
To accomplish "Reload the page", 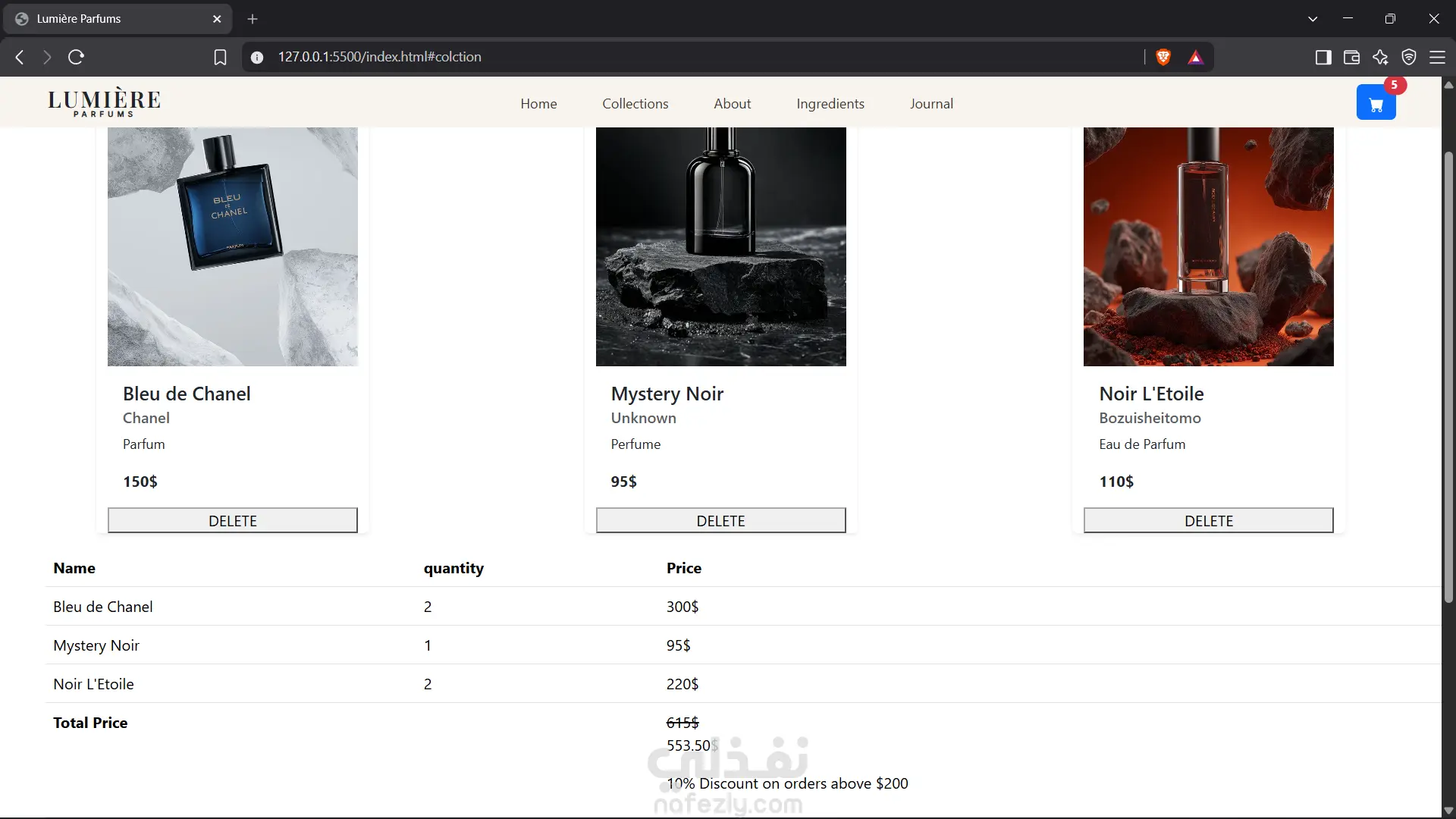I will pos(76,57).
